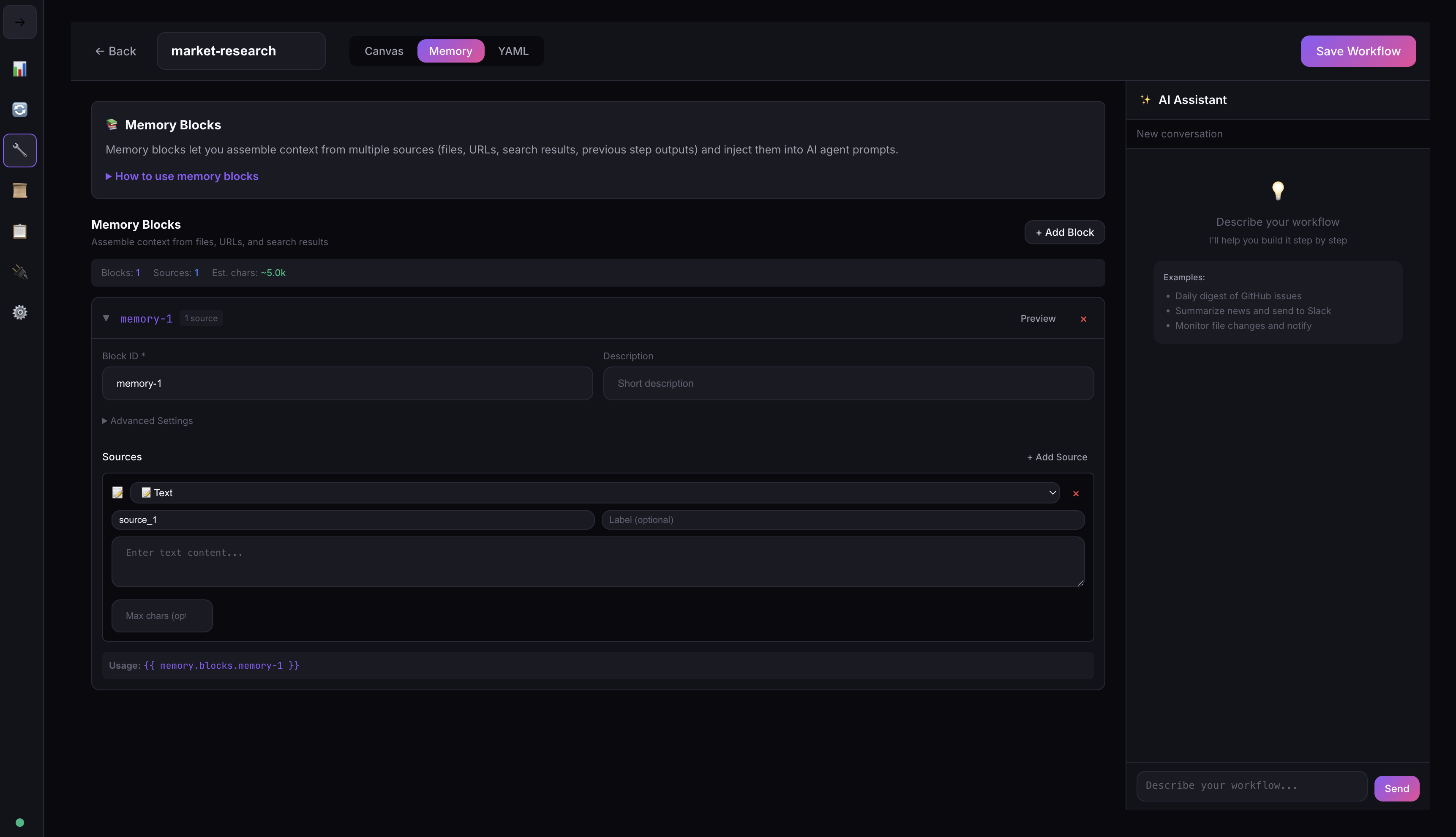This screenshot has height=837, width=1456.
Task: Click Add Source link
Action: pos(1057,457)
